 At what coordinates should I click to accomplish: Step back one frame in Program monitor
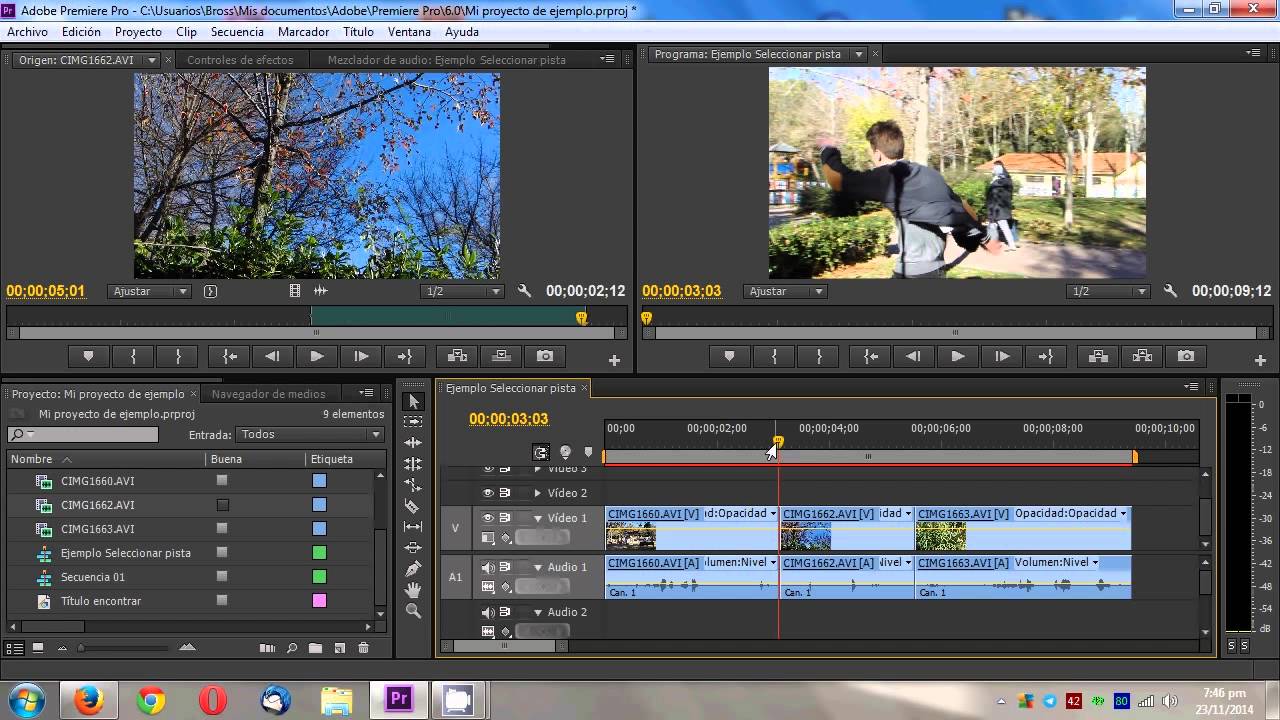913,356
